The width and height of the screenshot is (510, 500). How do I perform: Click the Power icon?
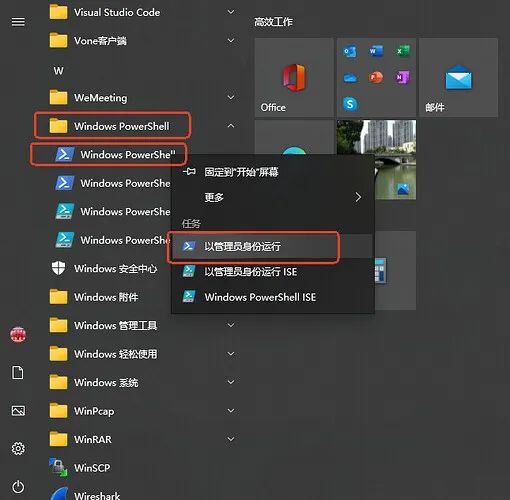pyautogui.click(x=18, y=487)
